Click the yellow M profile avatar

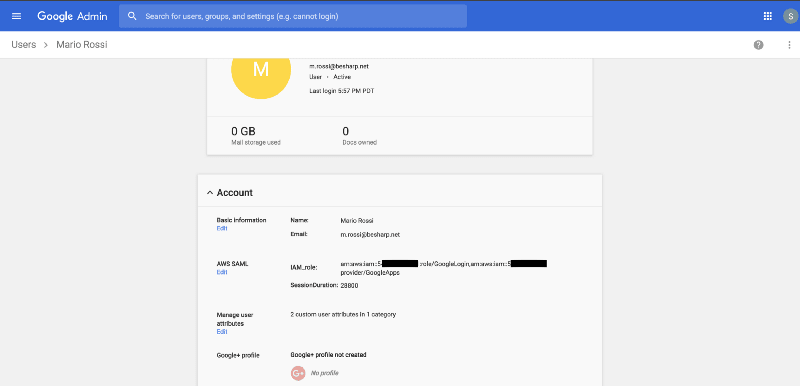[x=261, y=70]
